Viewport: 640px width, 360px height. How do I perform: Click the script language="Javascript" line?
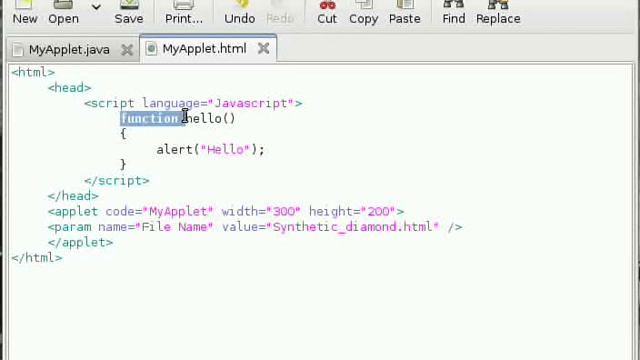point(193,103)
